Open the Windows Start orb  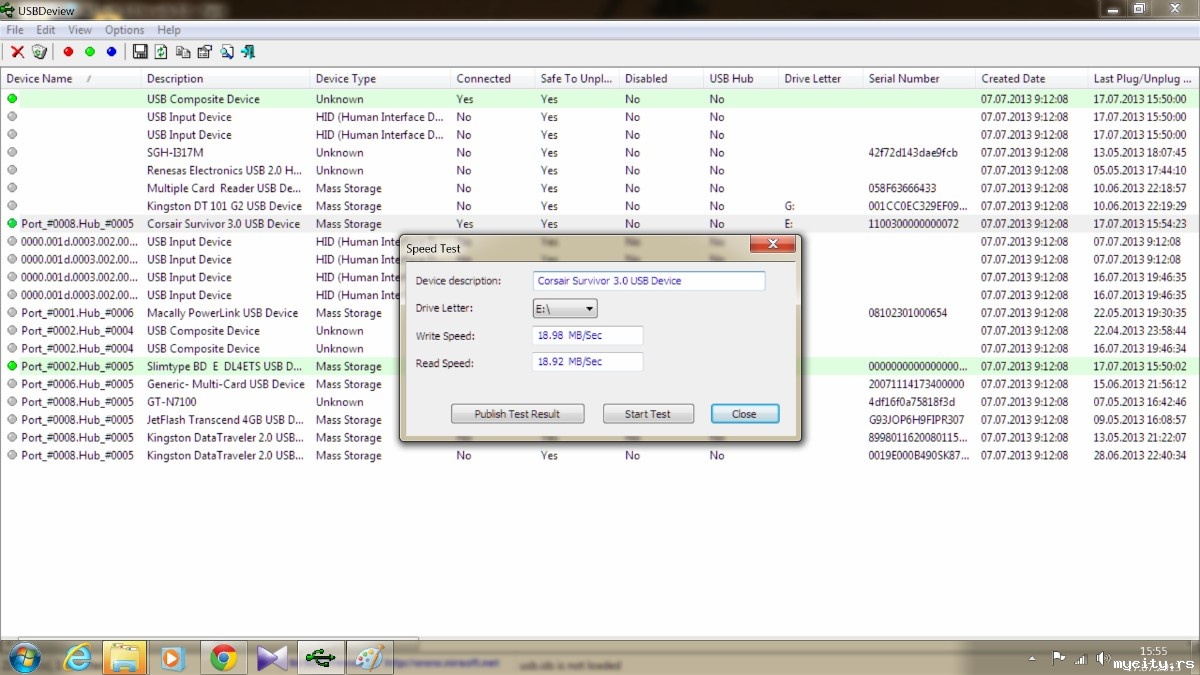24,657
